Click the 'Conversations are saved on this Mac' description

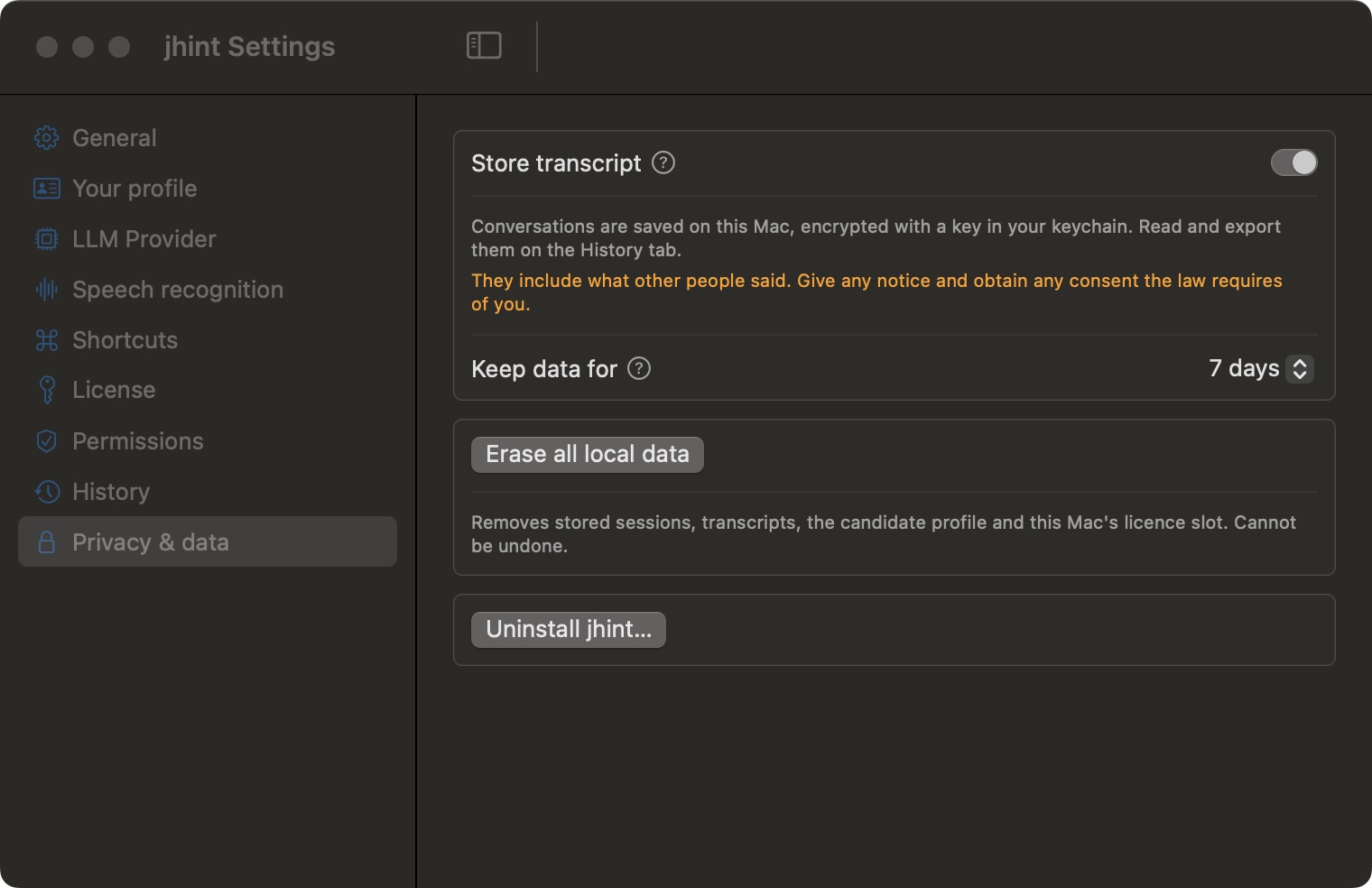click(x=876, y=238)
